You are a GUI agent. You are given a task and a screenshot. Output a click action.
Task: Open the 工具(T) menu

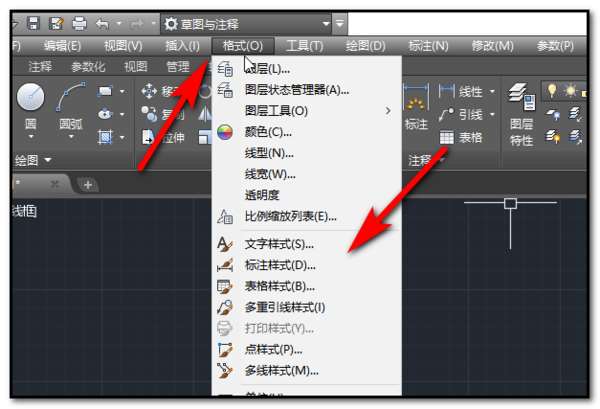[305, 46]
